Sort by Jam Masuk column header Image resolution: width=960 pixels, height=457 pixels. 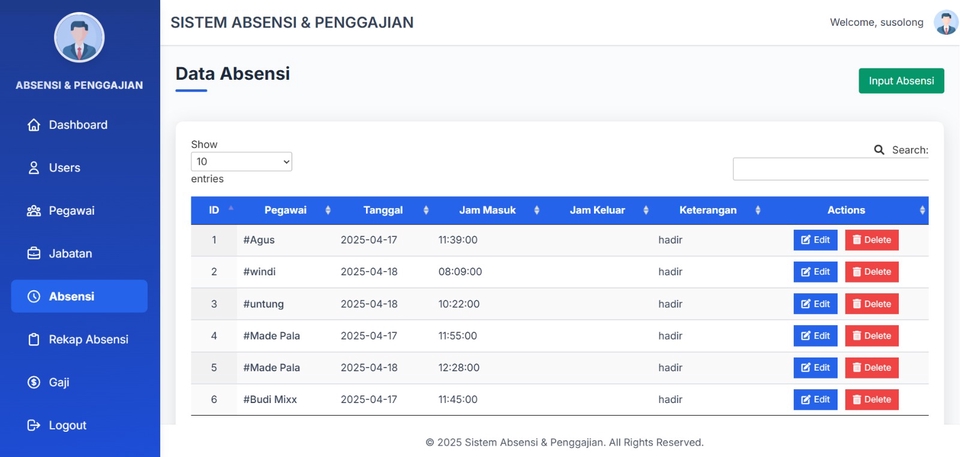click(487, 210)
